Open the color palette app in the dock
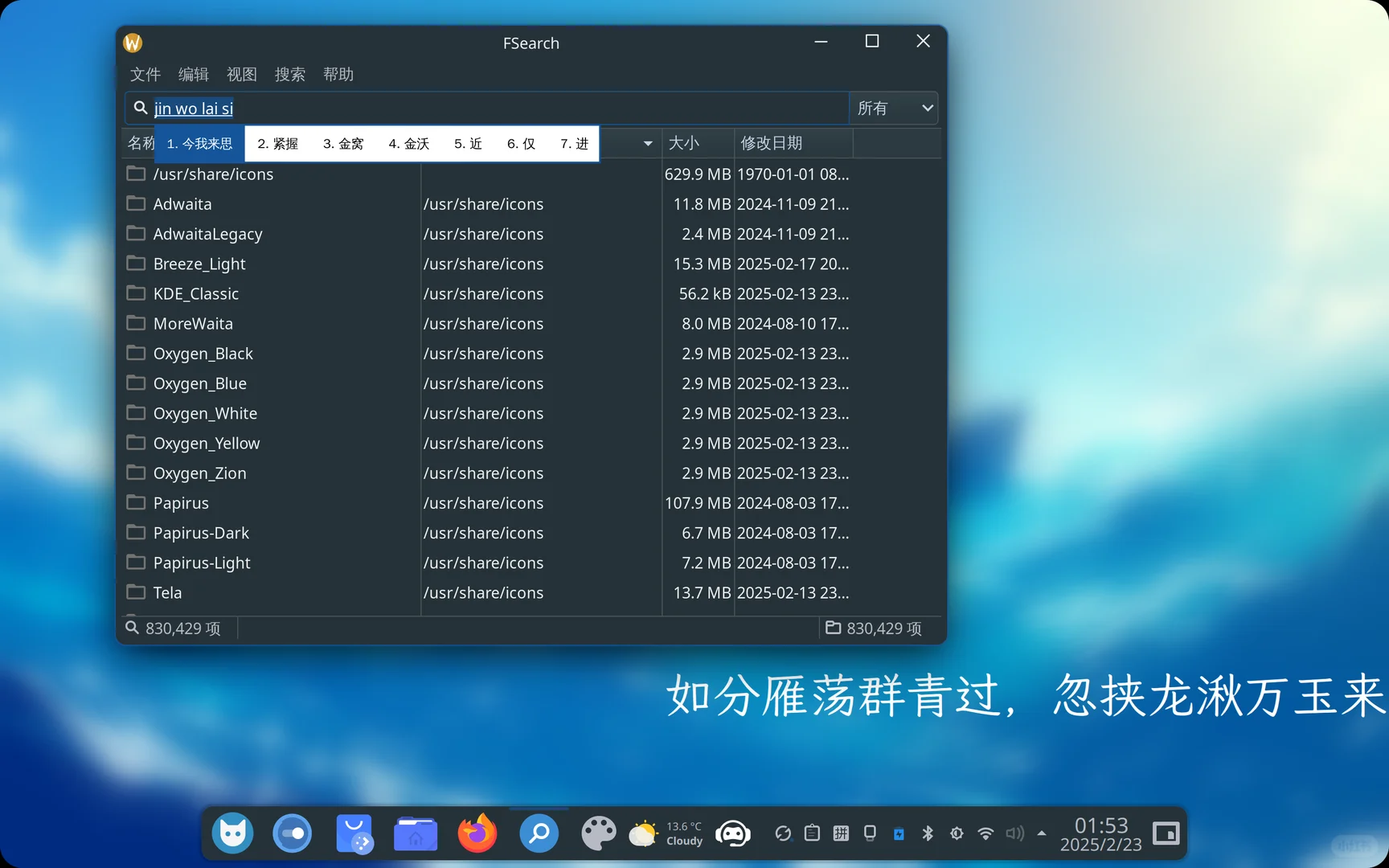 [599, 833]
